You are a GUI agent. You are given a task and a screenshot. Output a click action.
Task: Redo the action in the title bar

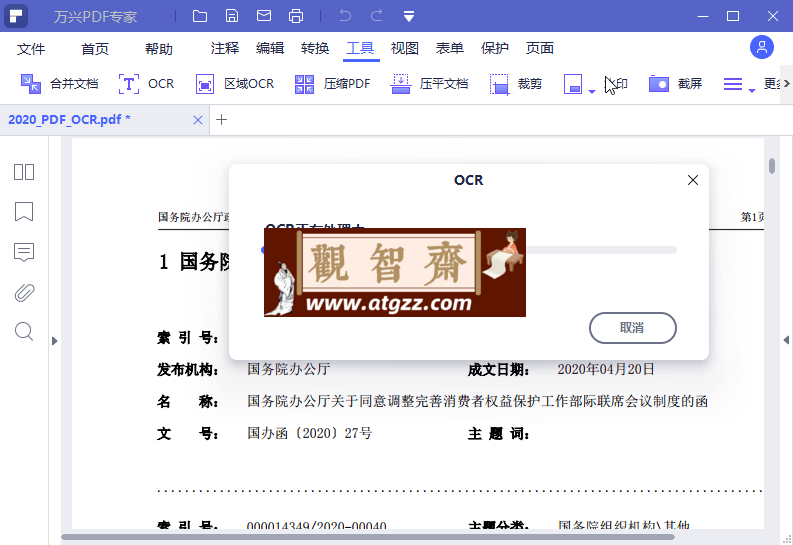tap(376, 16)
